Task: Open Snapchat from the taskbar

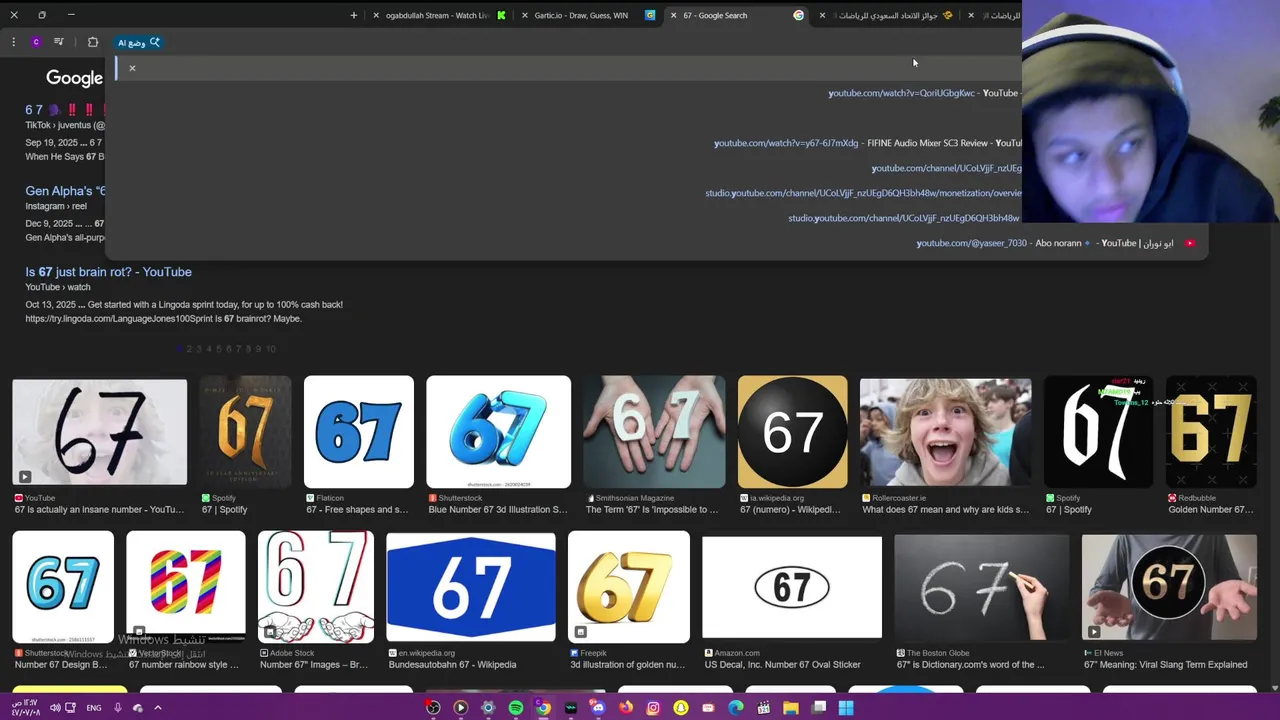Action: 681,708
